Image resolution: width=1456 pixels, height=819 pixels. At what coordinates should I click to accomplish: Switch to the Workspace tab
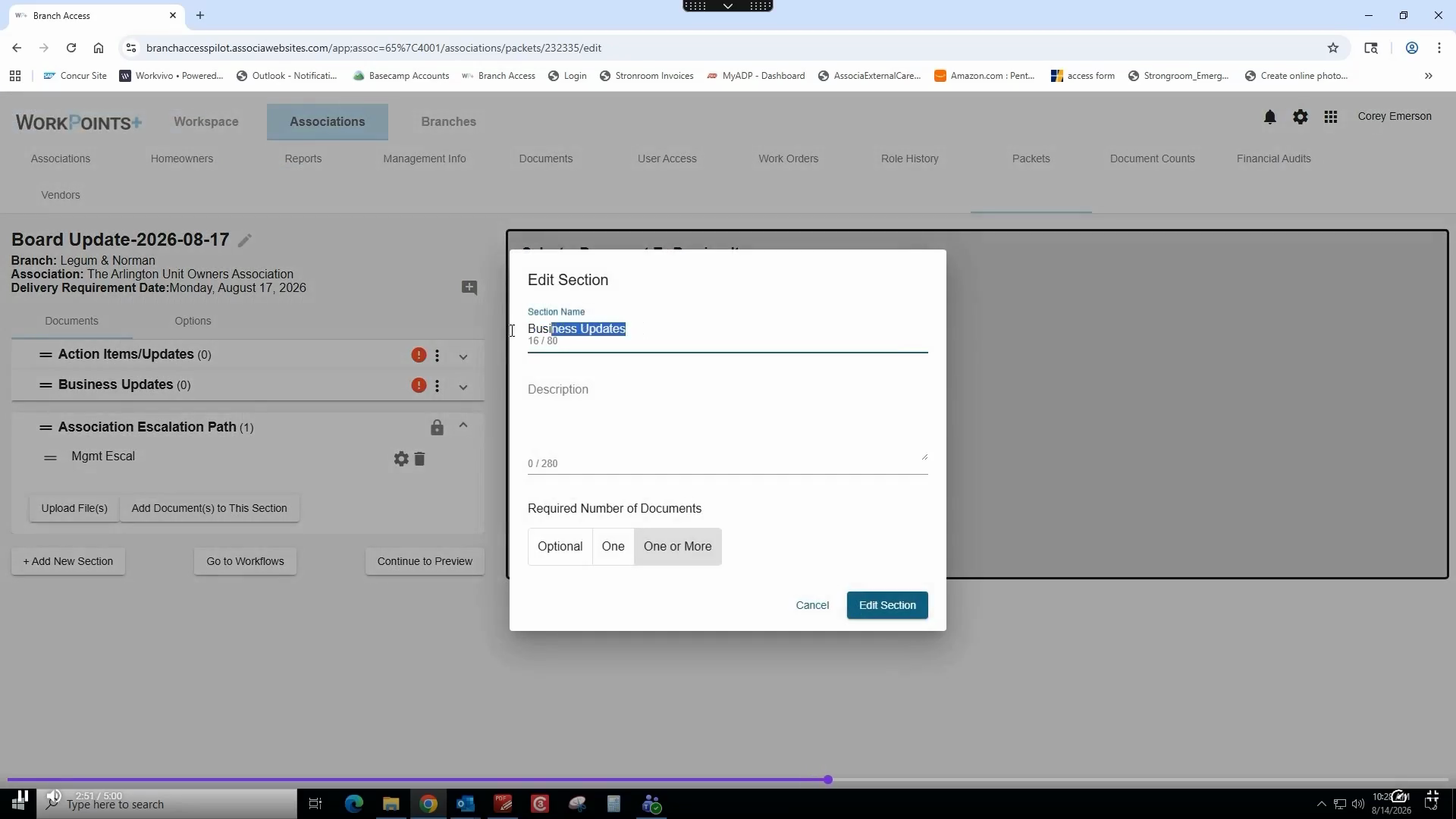click(206, 122)
